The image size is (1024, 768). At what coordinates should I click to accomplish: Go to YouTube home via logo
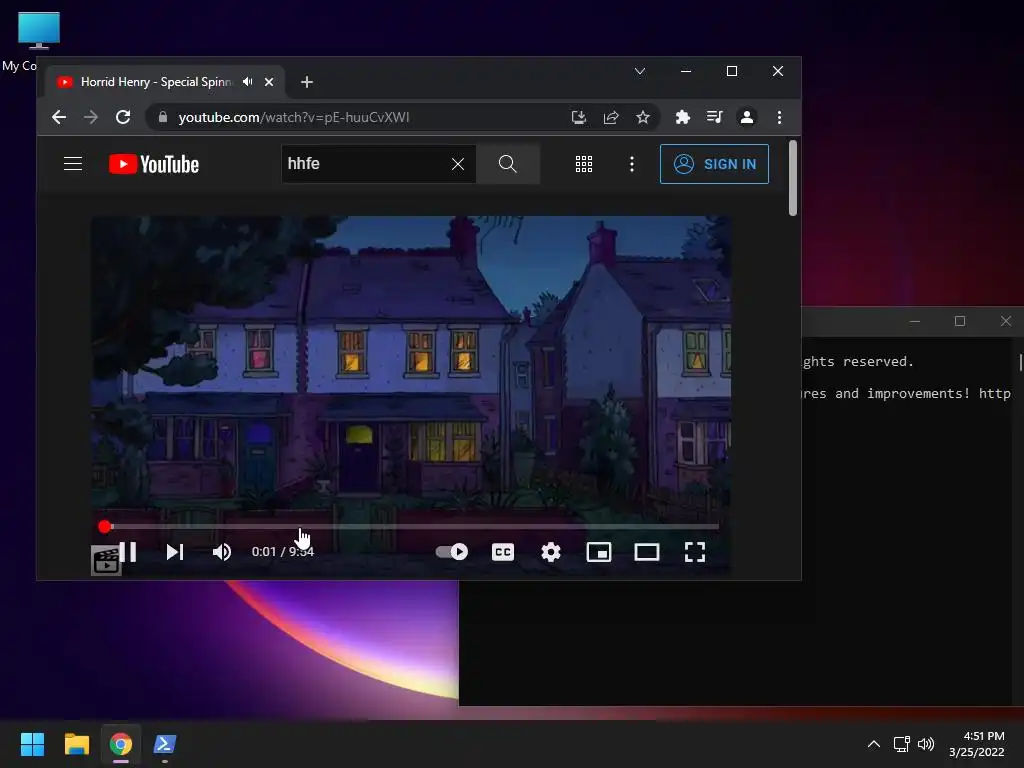click(x=154, y=164)
